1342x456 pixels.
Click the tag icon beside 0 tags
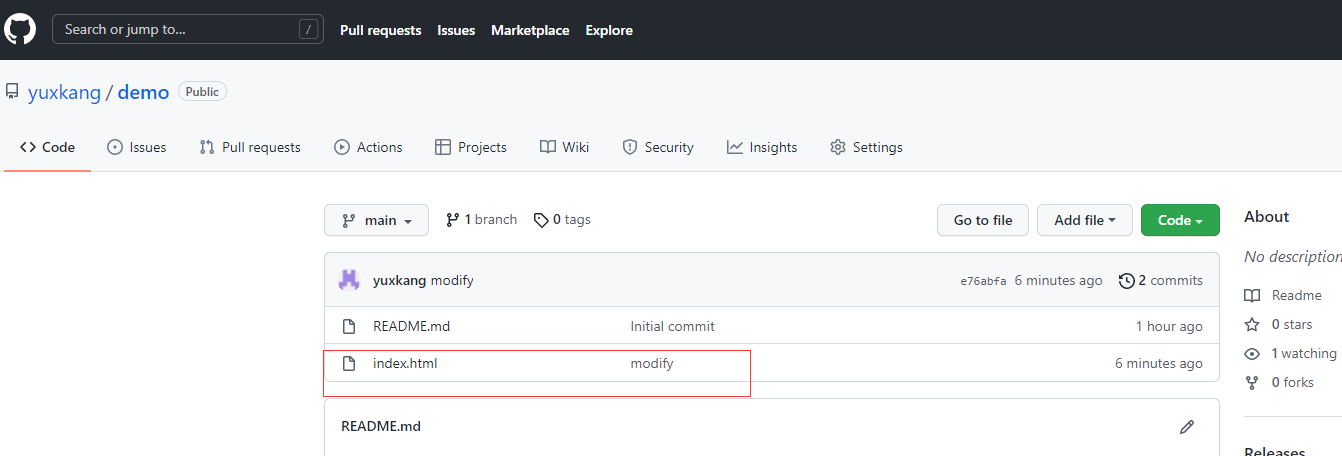[x=541, y=220]
